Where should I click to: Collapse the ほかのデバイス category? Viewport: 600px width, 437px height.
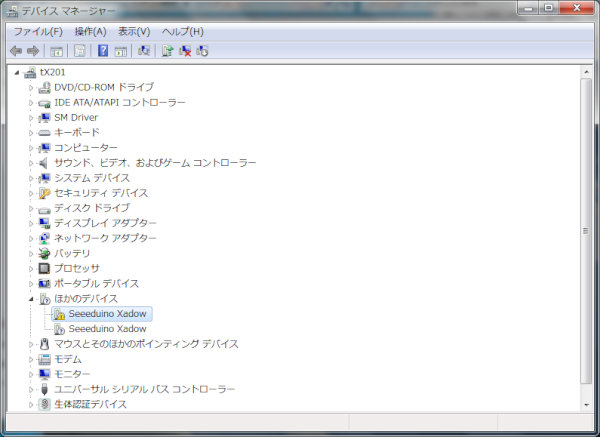point(31,298)
